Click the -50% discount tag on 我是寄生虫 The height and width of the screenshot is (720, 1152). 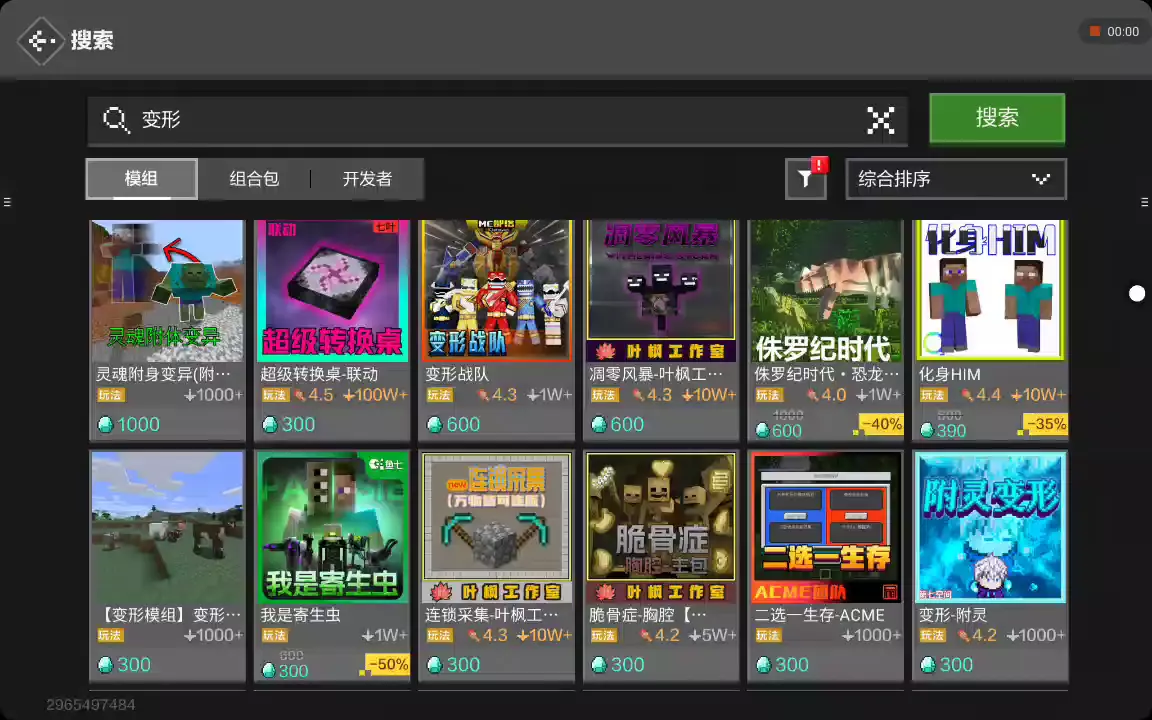coord(387,664)
